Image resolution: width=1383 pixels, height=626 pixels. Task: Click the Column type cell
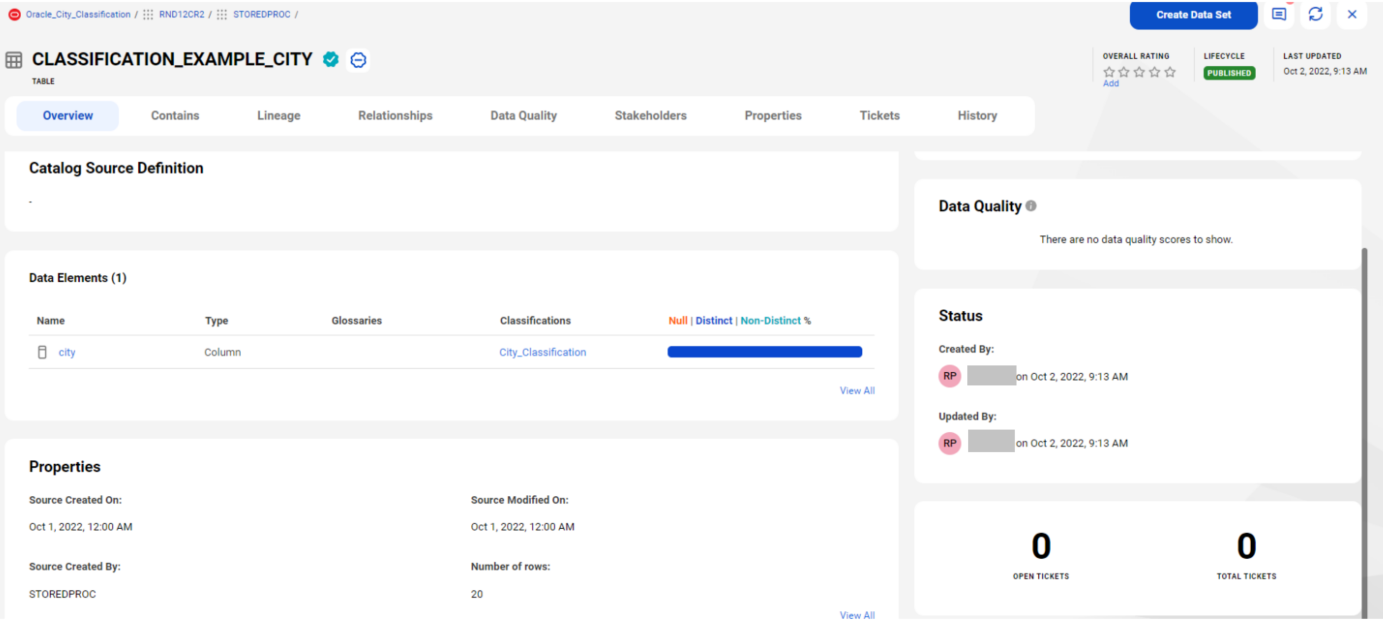pyautogui.click(x=222, y=352)
